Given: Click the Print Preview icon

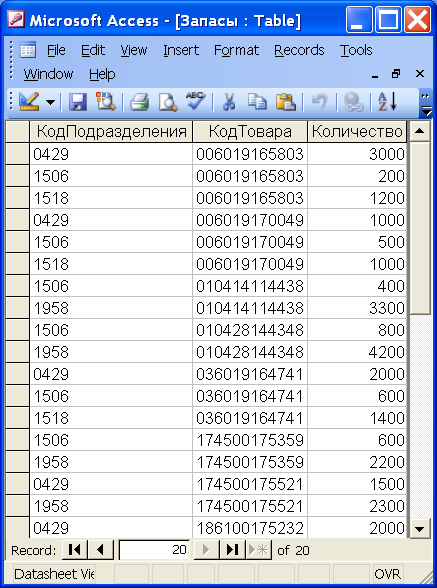Looking at the screenshot, I should click(168, 102).
